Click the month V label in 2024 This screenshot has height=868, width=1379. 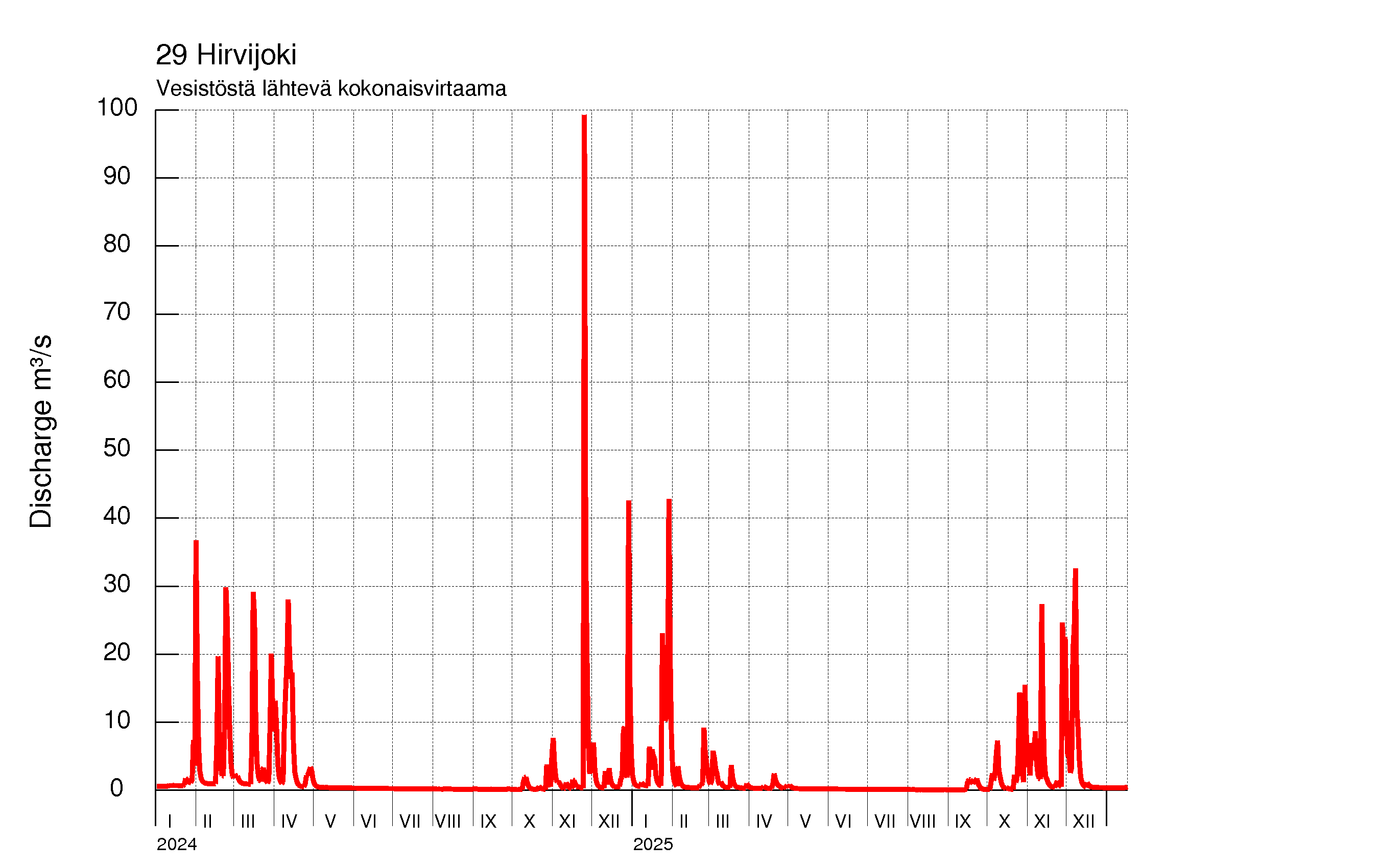[330, 822]
